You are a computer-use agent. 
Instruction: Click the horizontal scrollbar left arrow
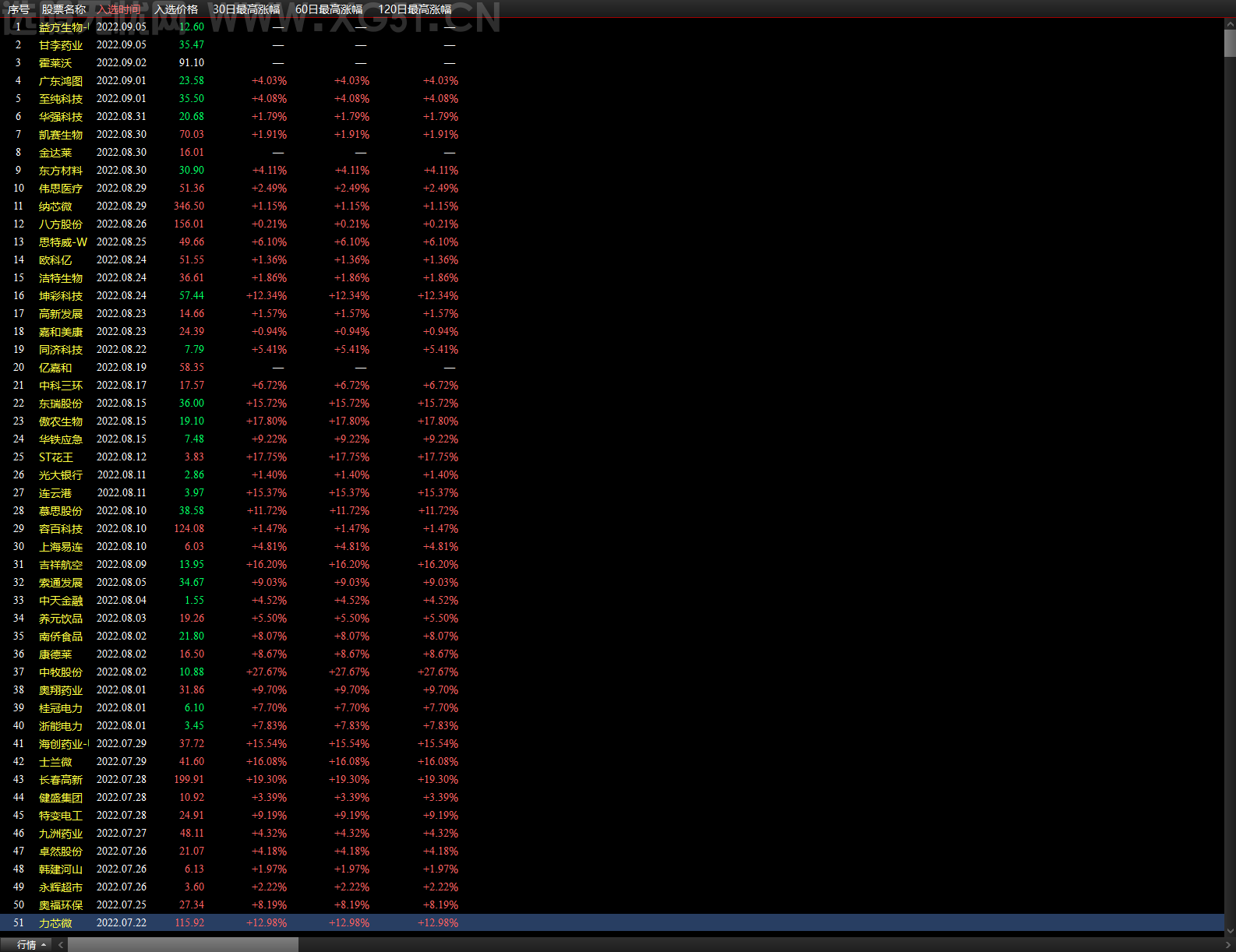(x=60, y=945)
